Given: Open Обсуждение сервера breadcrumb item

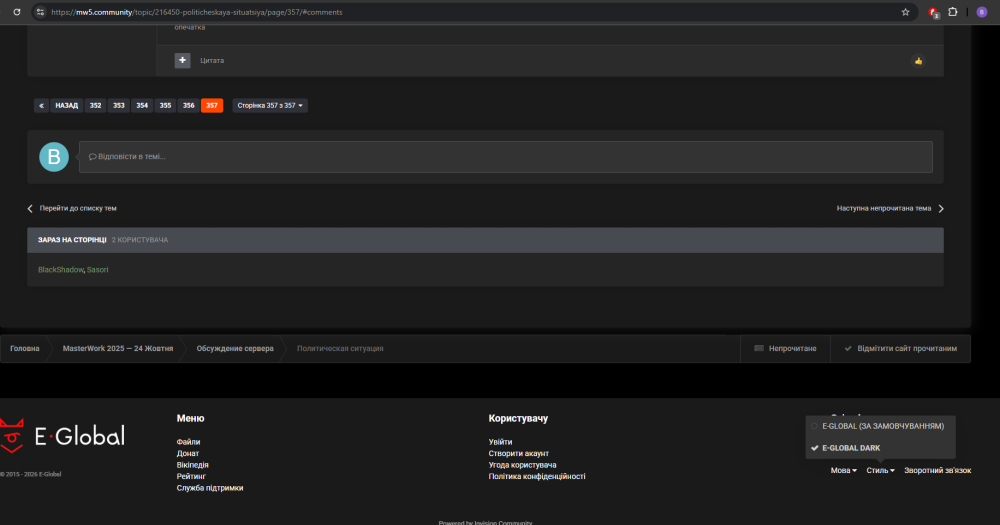Looking at the screenshot, I should 234,348.
